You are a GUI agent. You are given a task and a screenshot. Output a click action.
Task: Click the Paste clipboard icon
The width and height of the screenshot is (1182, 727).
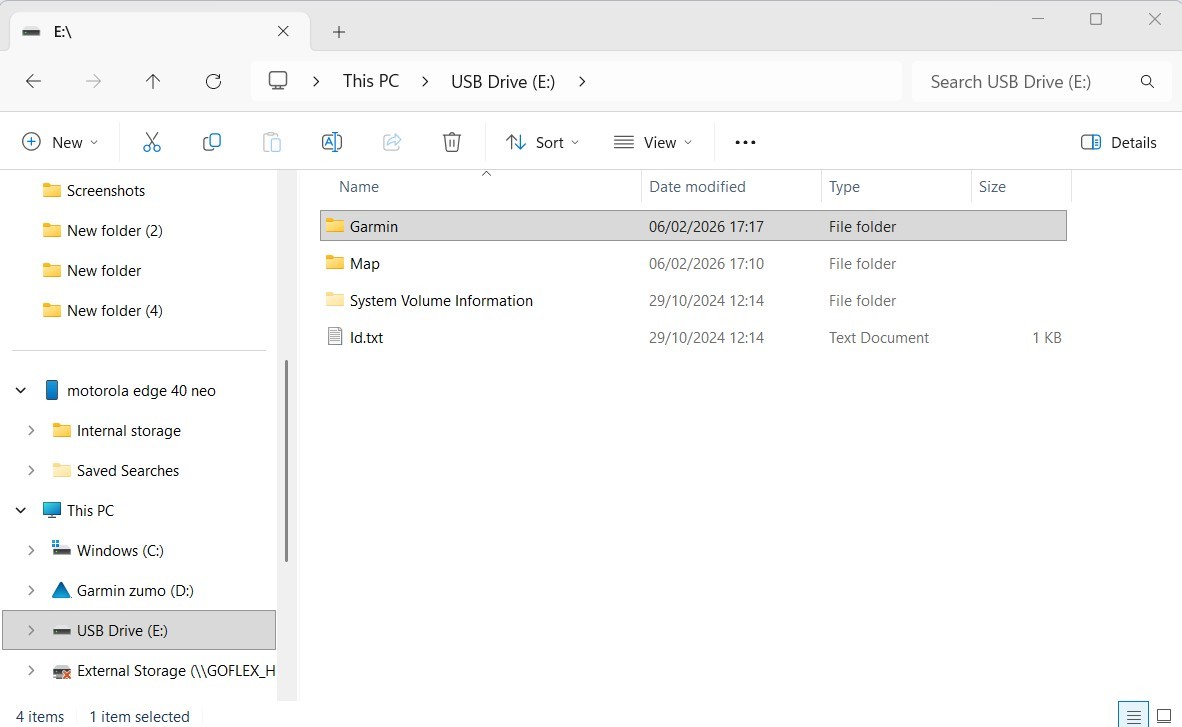click(272, 143)
